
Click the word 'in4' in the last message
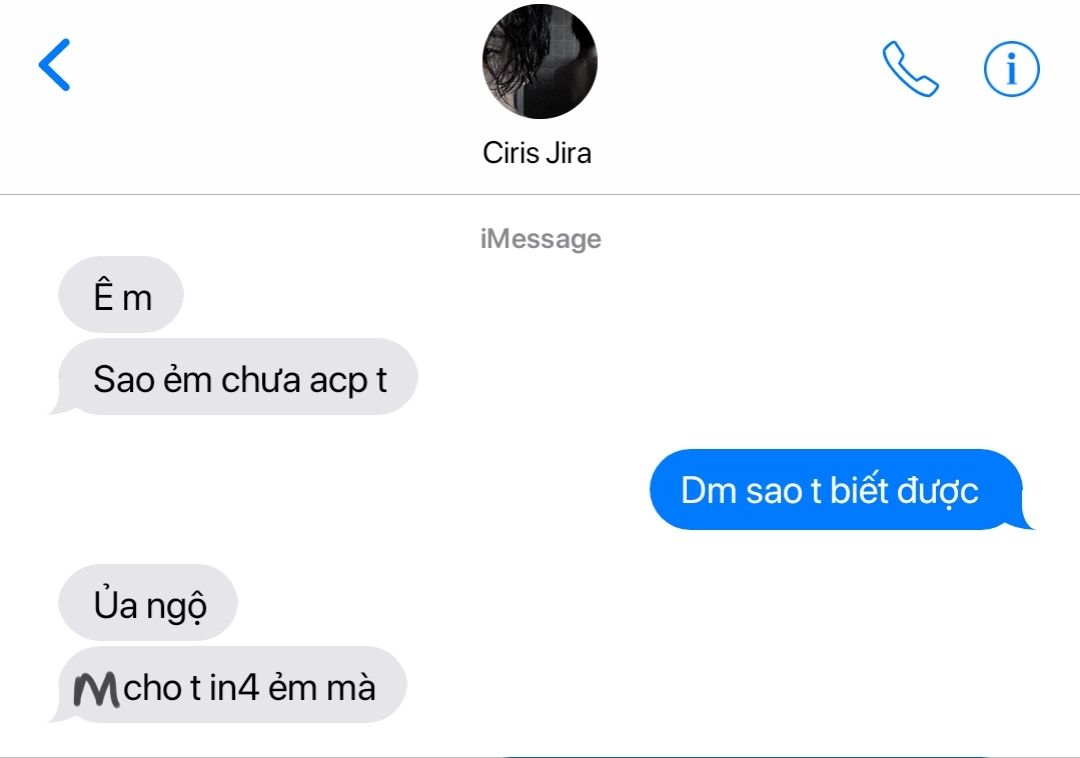pyautogui.click(x=234, y=688)
